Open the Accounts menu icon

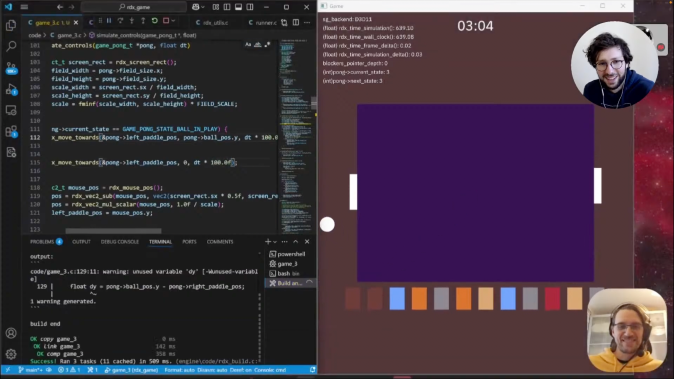click(11, 333)
